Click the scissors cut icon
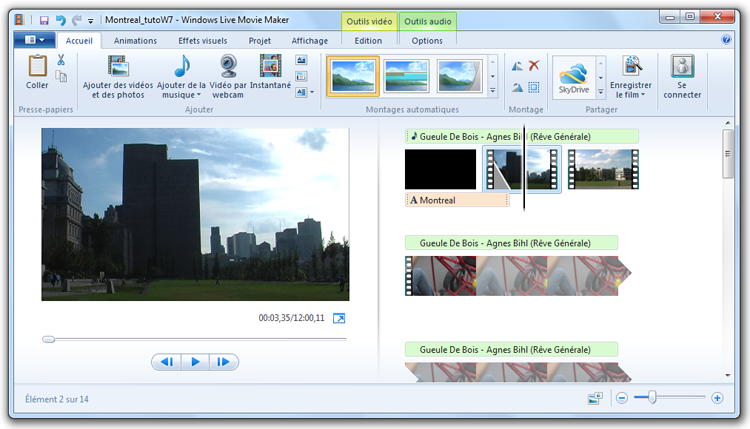 pos(61,59)
